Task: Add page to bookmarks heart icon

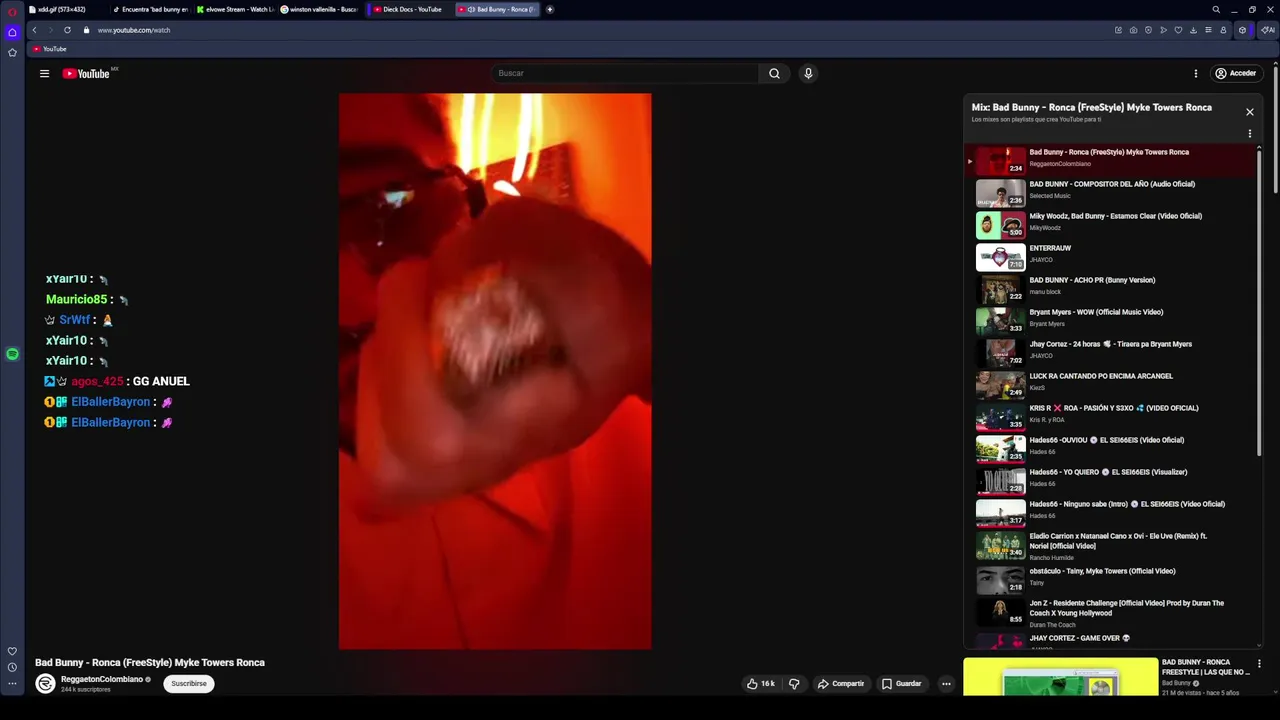Action: (x=1178, y=30)
